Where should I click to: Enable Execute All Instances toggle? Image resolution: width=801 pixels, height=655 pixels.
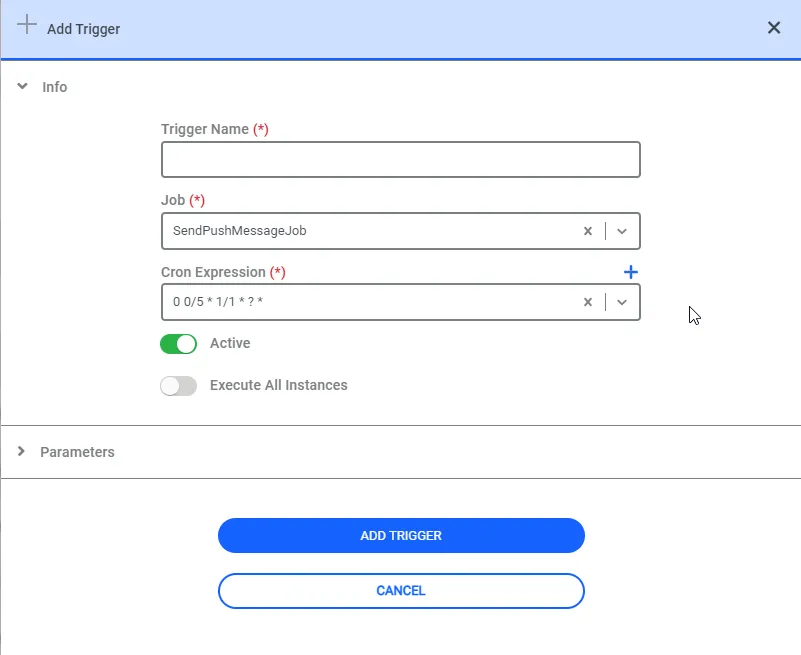pyautogui.click(x=178, y=386)
